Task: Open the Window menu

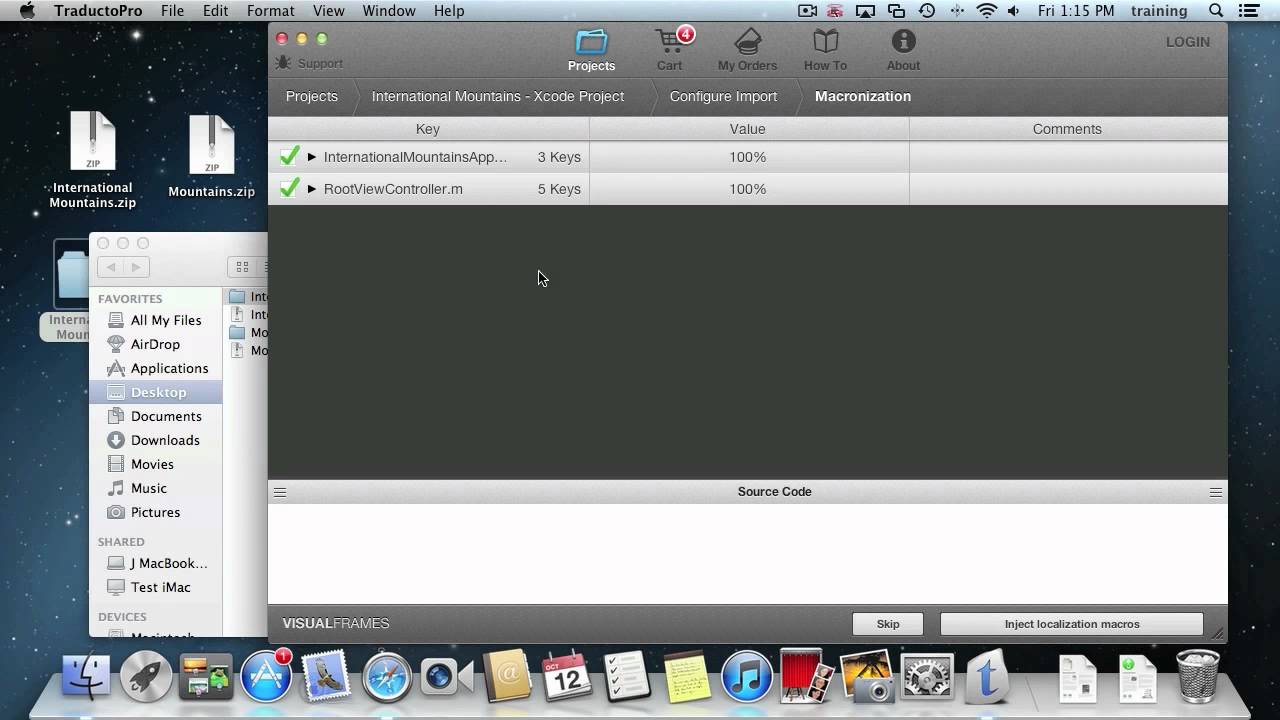Action: pyautogui.click(x=389, y=11)
